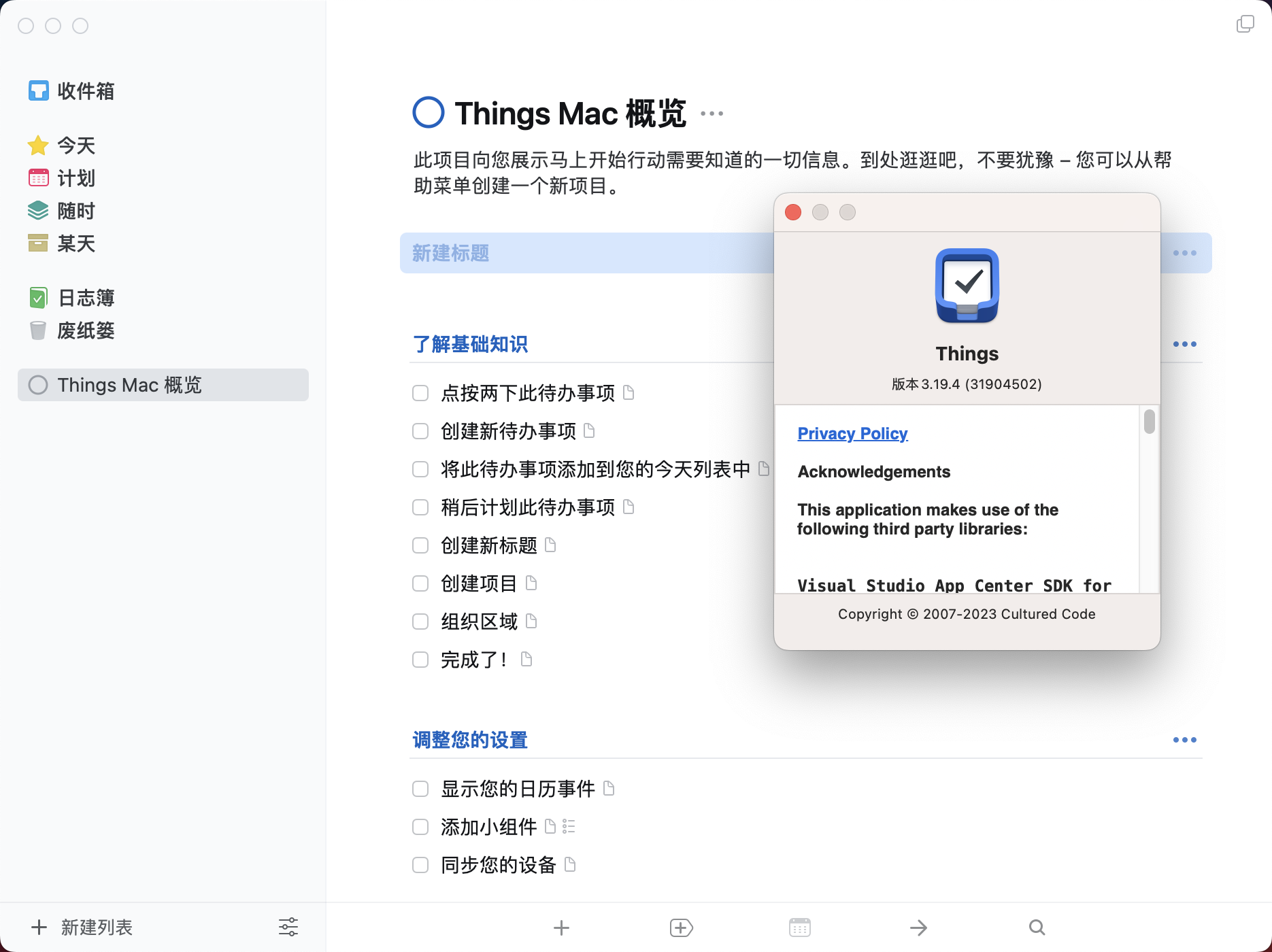Viewport: 1272px width, 952px height.
Task: Click note icon beside 显示您的日历事件
Action: tap(609, 788)
